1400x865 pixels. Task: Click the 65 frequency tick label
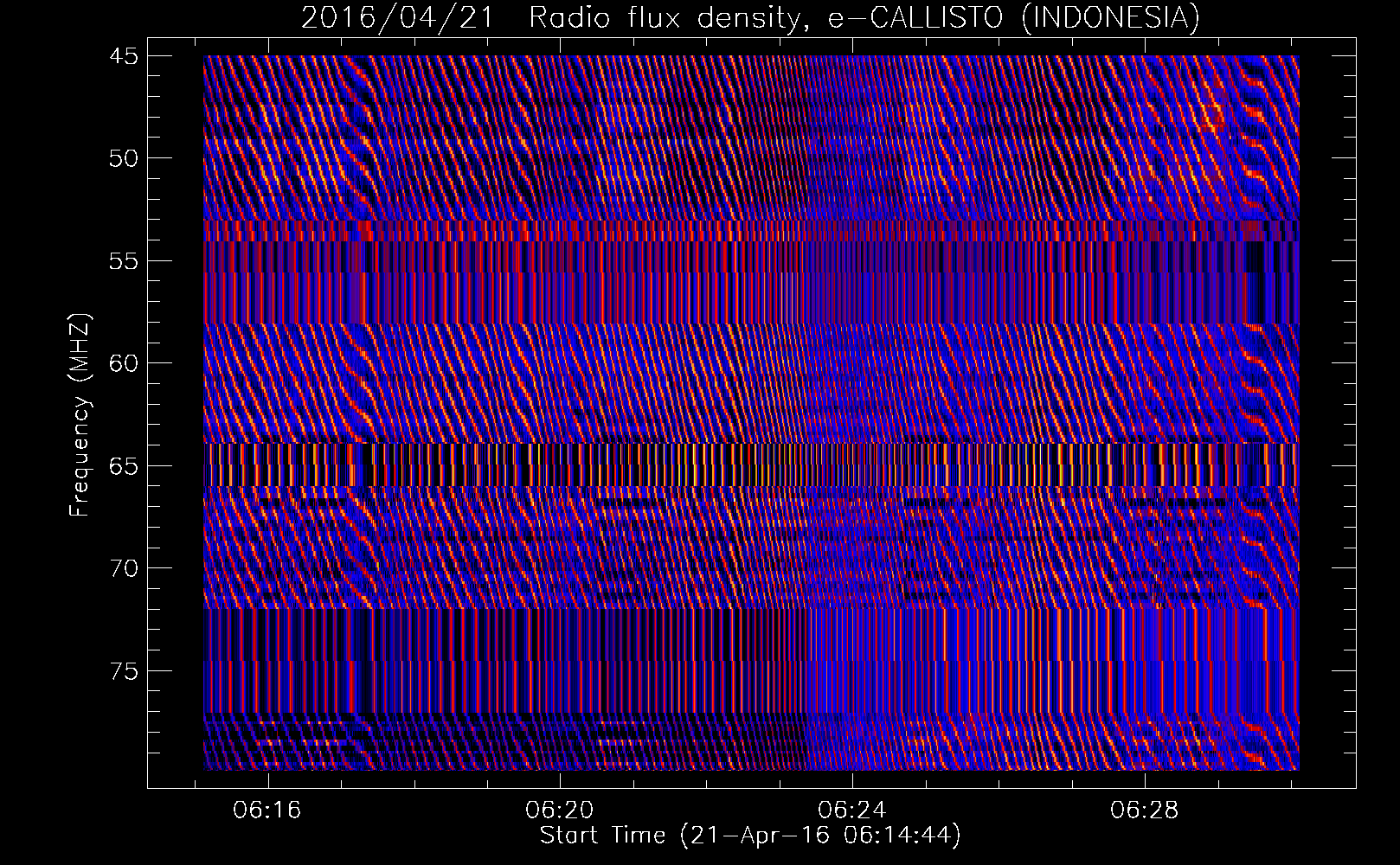[x=123, y=466]
